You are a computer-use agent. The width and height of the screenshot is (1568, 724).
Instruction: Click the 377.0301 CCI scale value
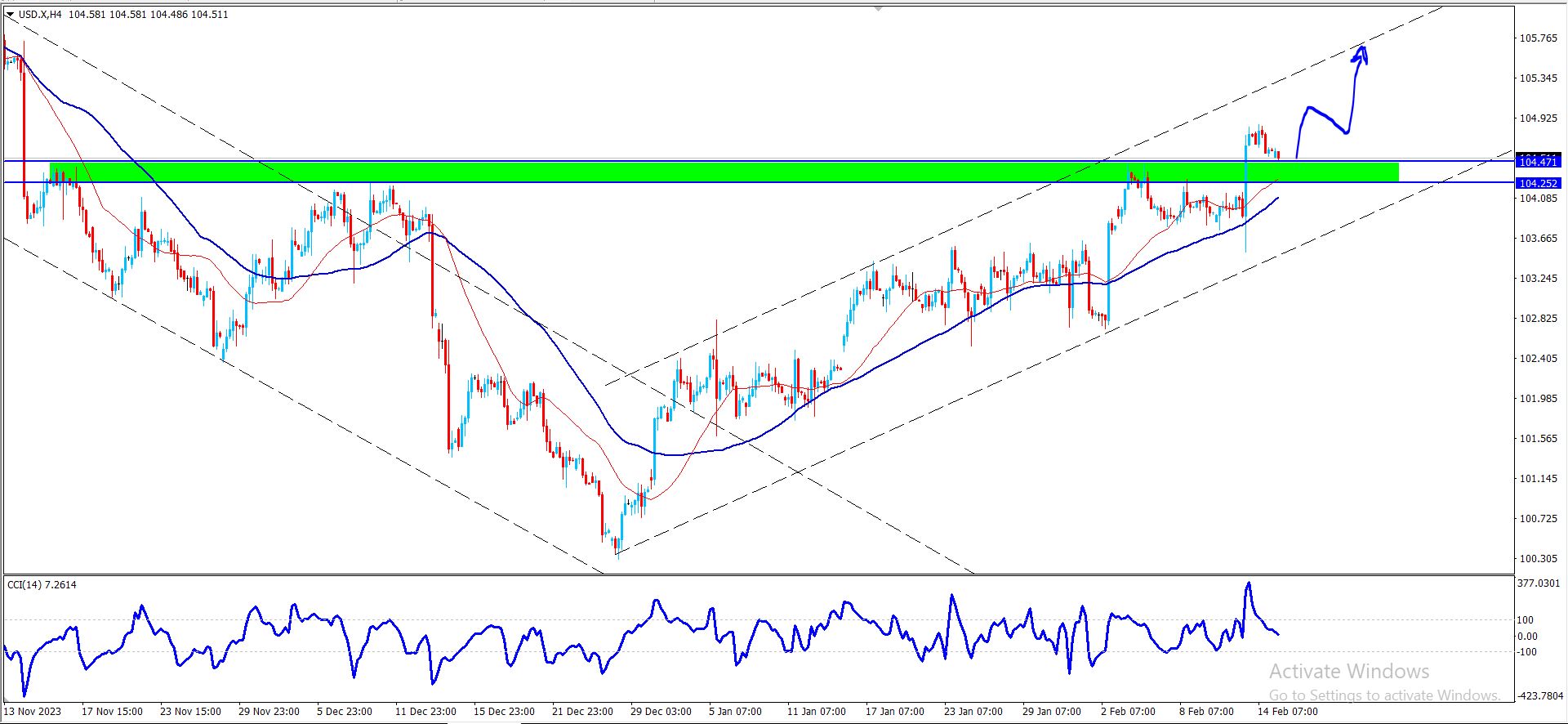pos(1539,583)
